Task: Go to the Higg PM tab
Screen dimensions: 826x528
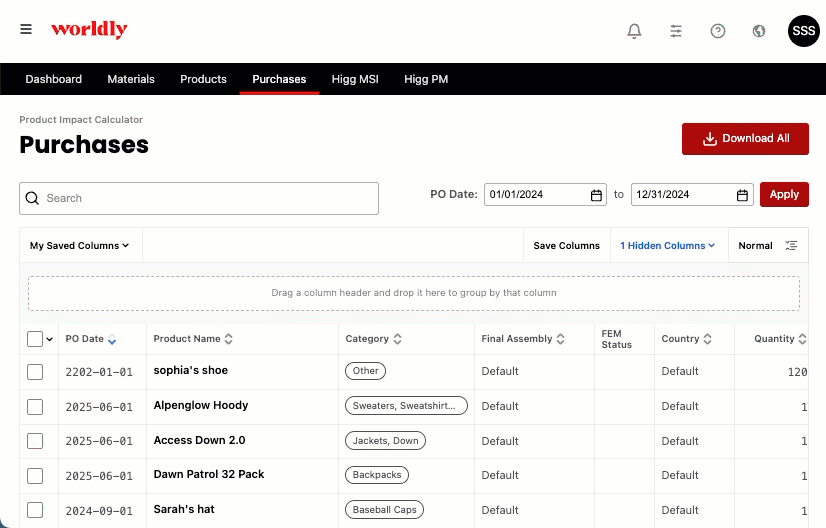Action: [x=426, y=79]
